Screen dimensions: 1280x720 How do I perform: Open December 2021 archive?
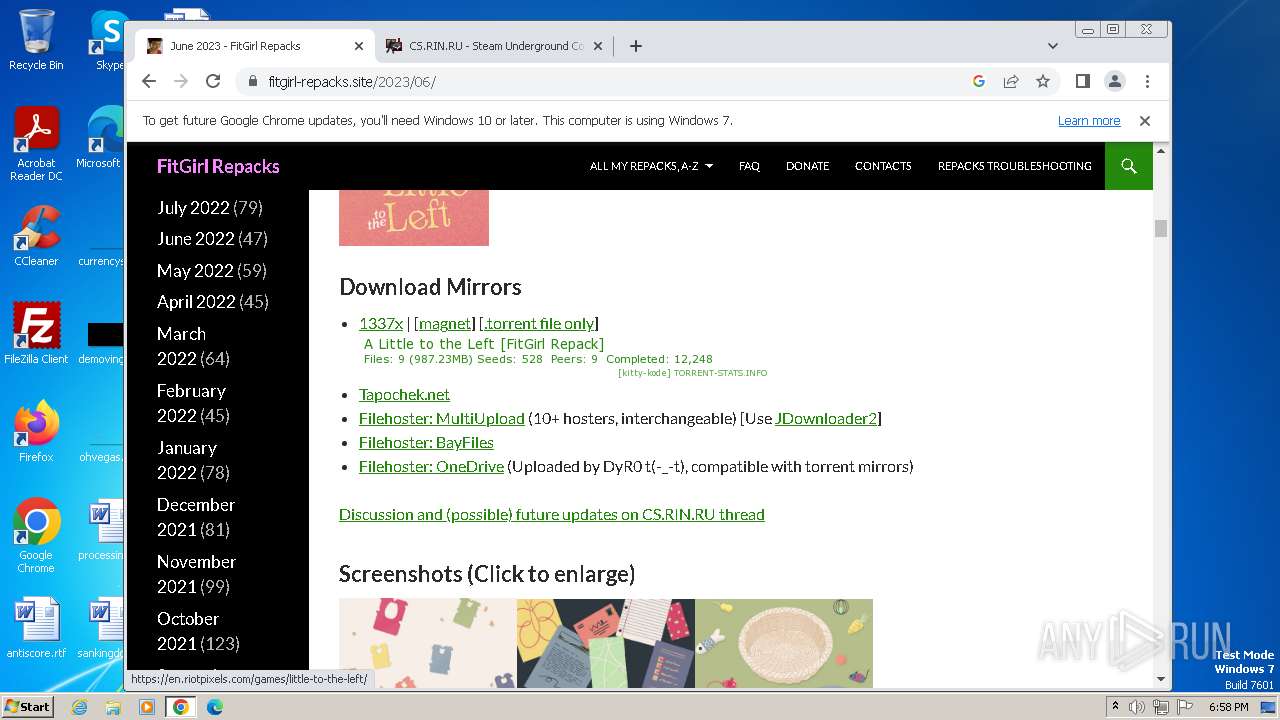click(x=195, y=516)
